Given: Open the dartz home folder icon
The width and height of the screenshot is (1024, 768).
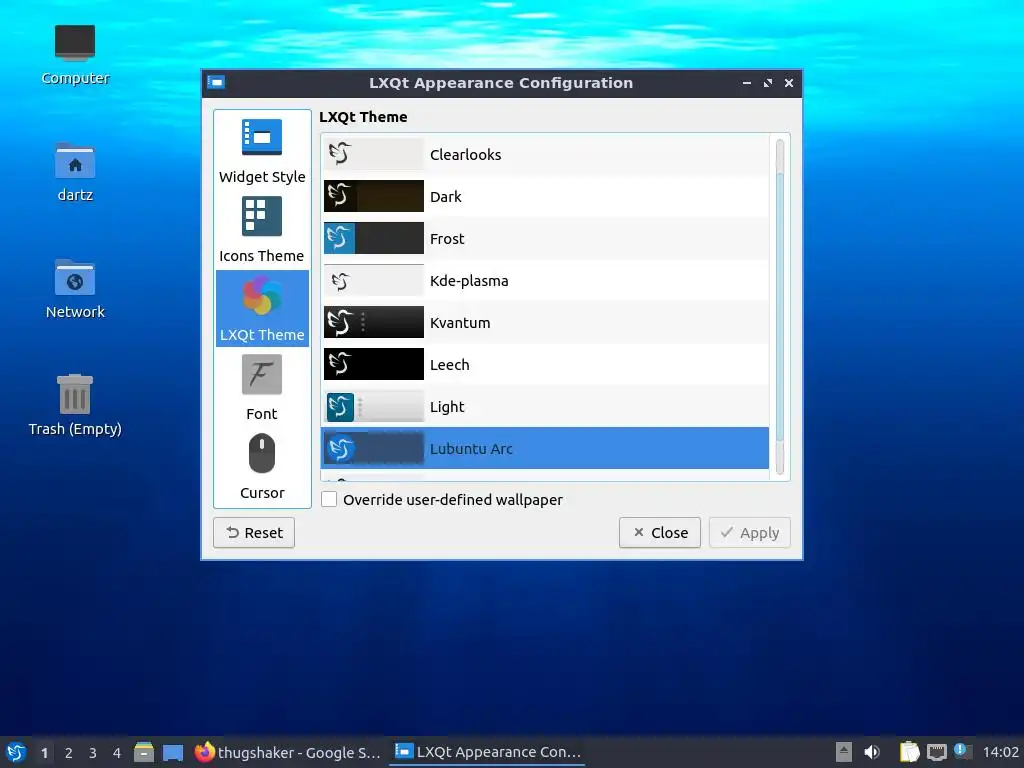Looking at the screenshot, I should click(x=75, y=160).
